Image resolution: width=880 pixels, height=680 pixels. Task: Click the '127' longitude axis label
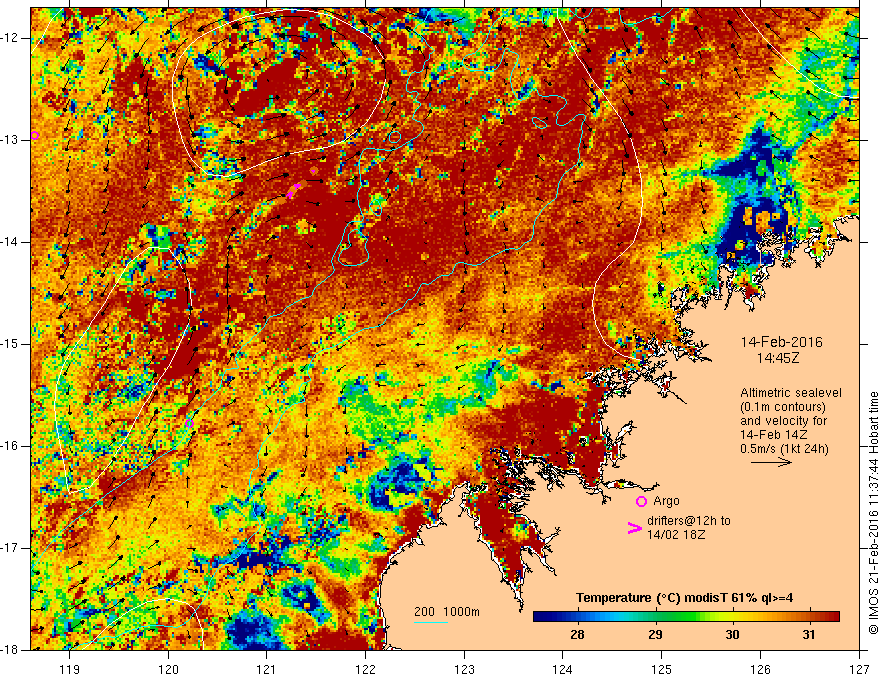click(x=859, y=669)
